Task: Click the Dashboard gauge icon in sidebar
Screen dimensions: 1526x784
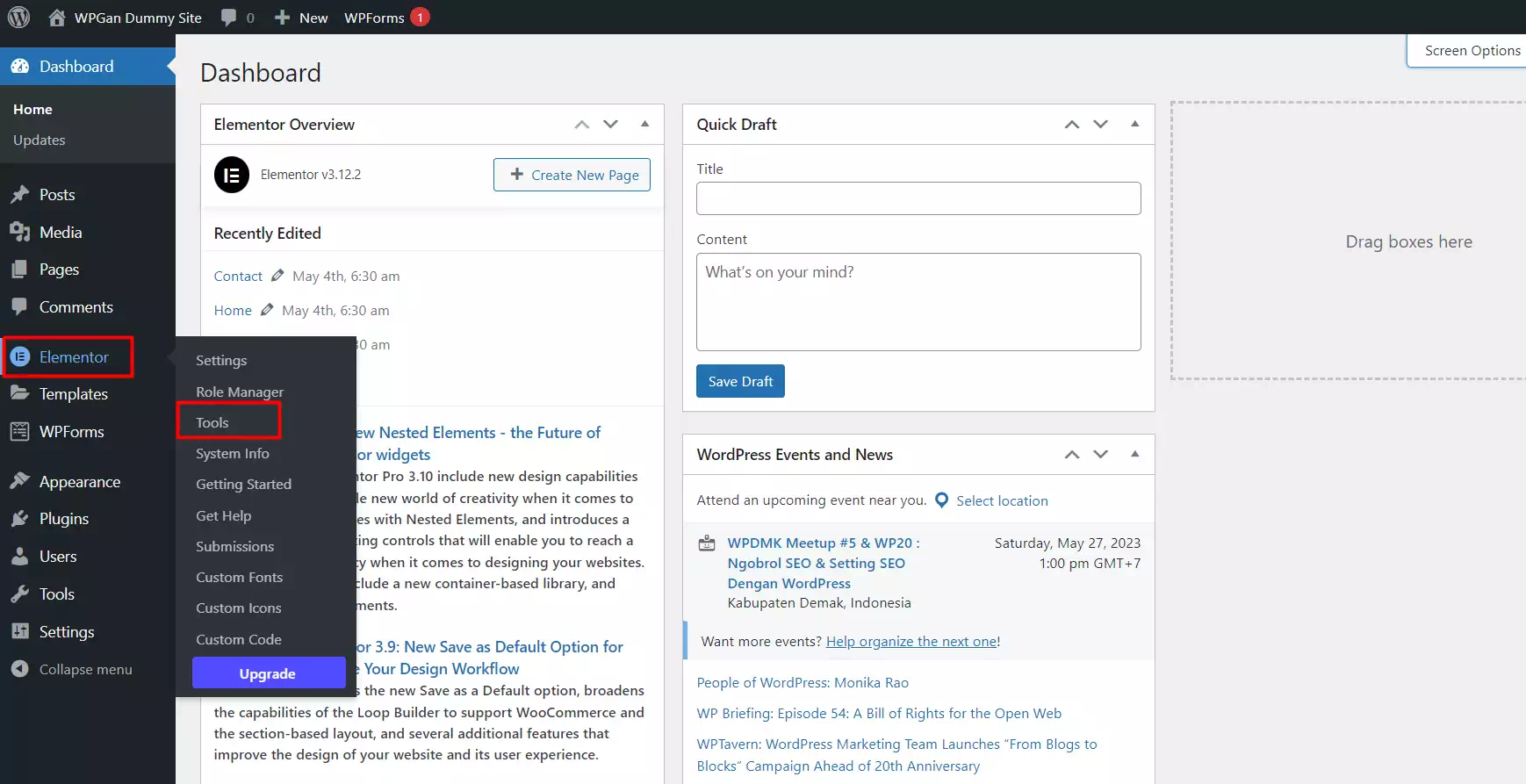Action: click(x=19, y=67)
